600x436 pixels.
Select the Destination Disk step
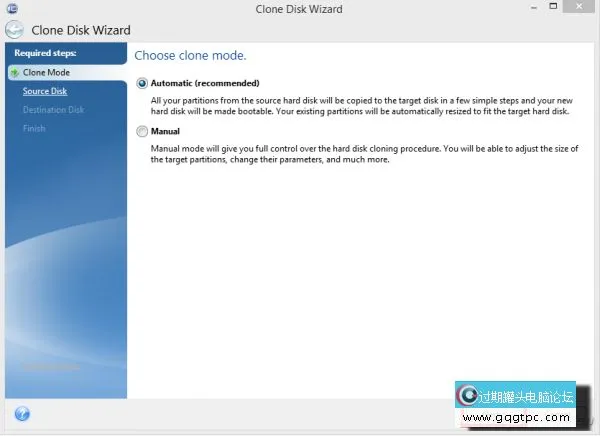click(x=54, y=110)
